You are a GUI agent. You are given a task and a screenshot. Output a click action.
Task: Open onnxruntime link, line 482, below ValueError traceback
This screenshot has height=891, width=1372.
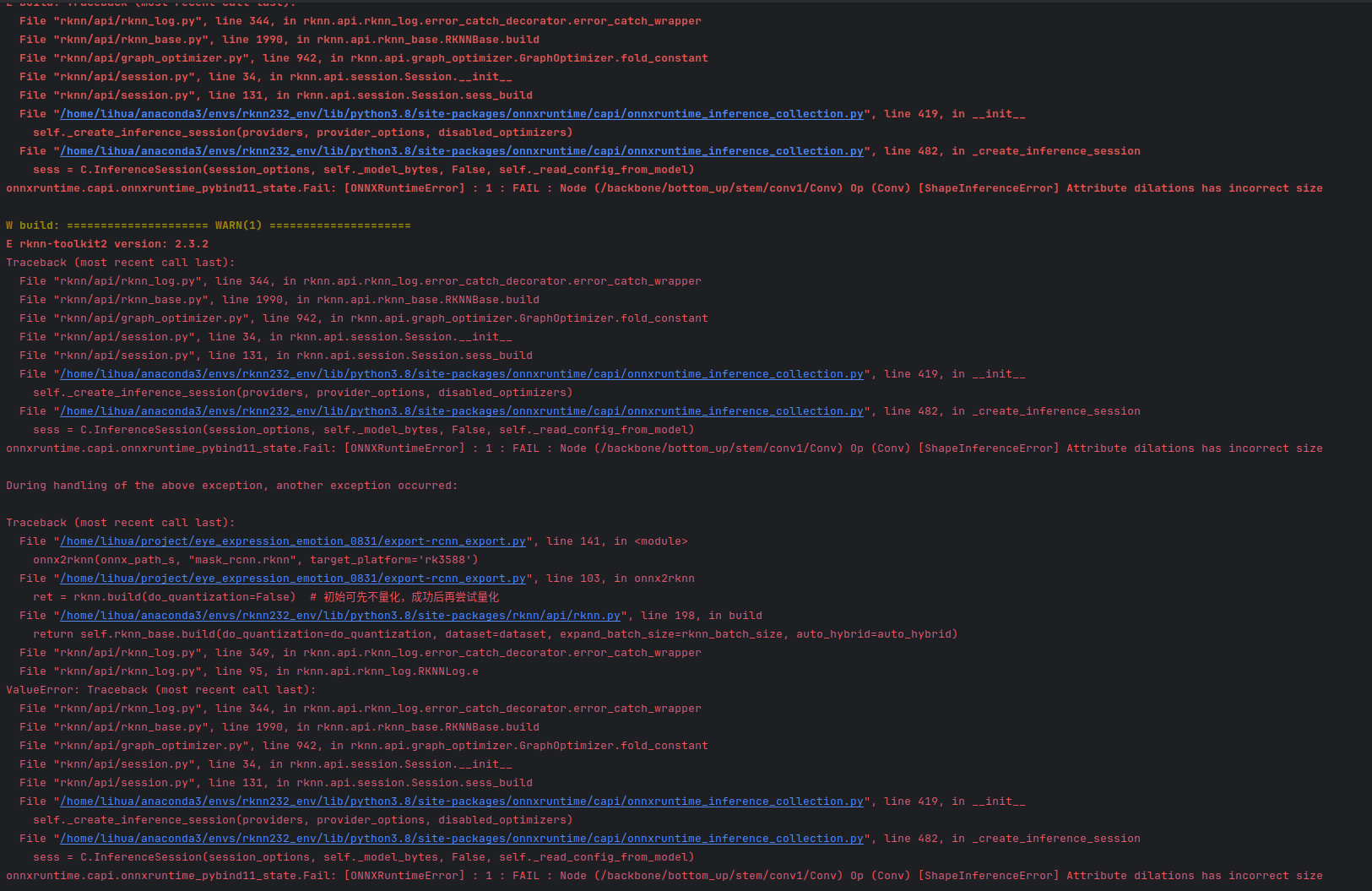click(x=462, y=839)
